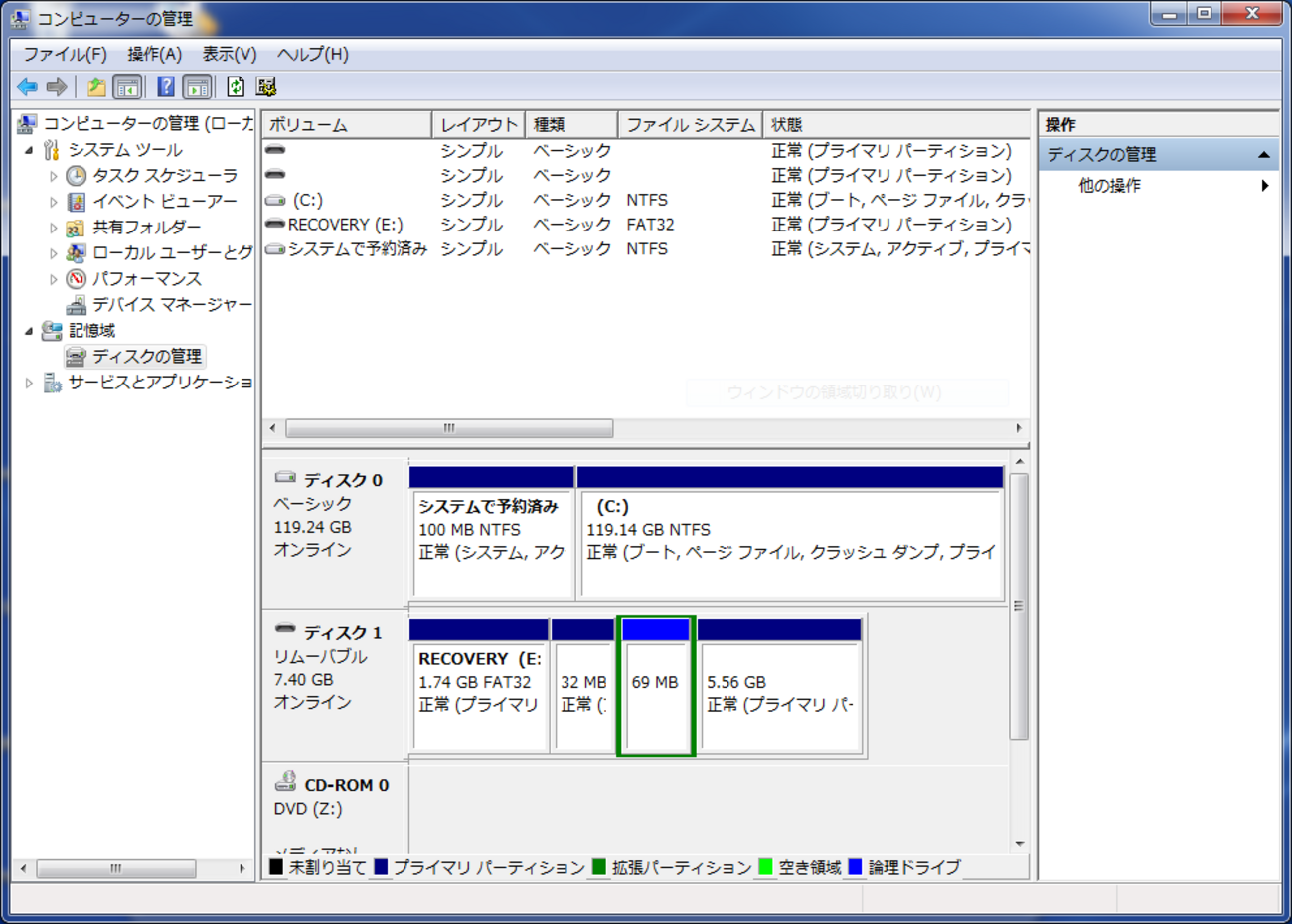
Task: Click the last toolbar icon after Refresh
Action: pyautogui.click(x=266, y=87)
